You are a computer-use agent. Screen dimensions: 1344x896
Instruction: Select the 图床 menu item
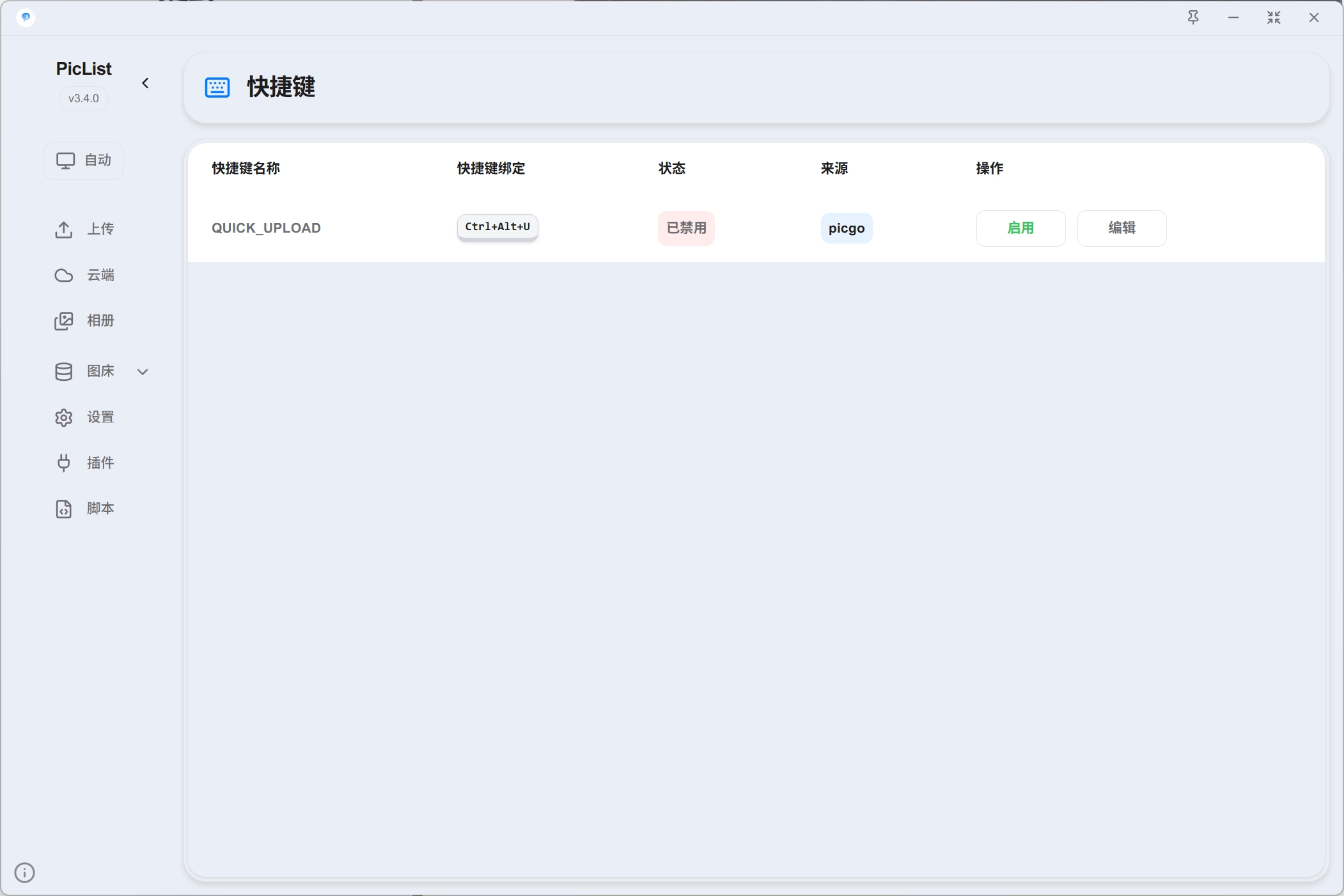(x=101, y=371)
